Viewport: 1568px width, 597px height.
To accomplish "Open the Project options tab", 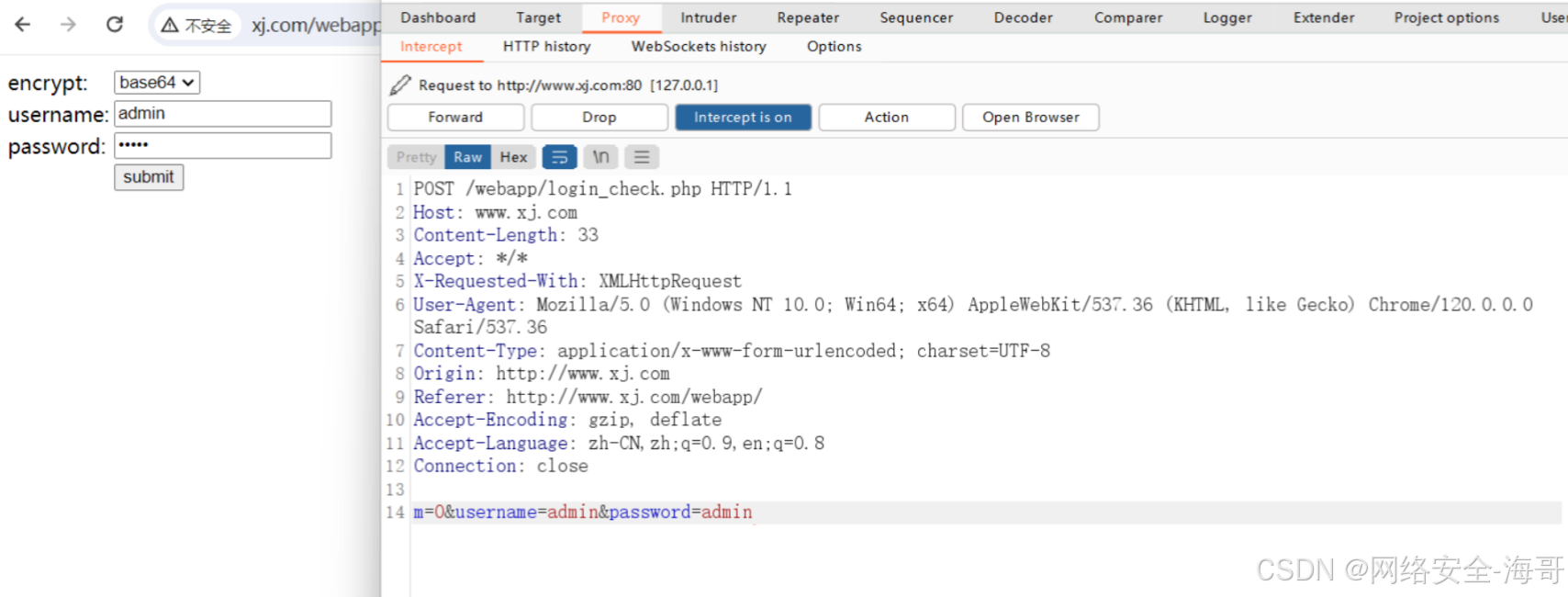I will [1446, 17].
